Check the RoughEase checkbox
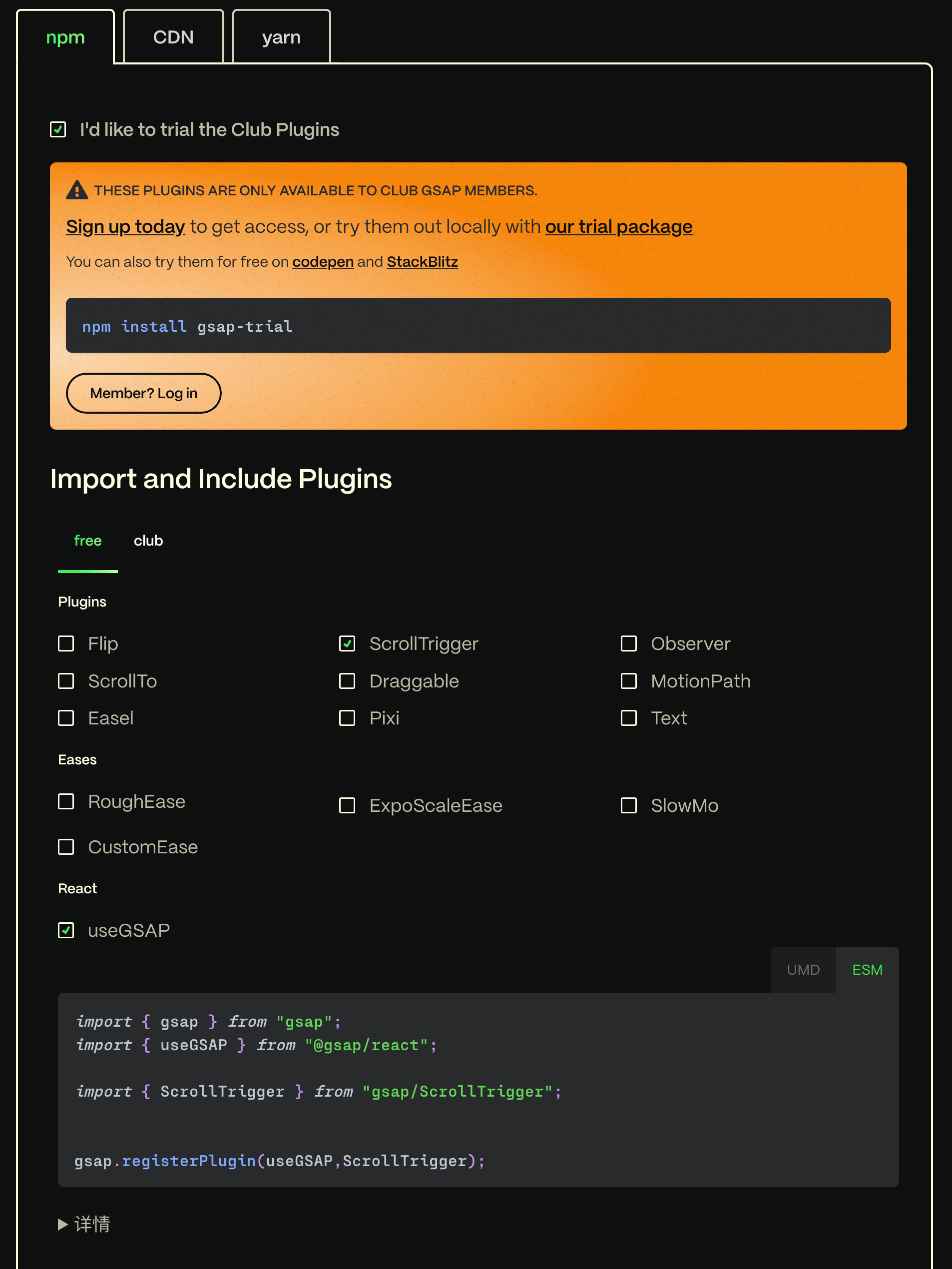This screenshot has width=952, height=1269. [x=66, y=801]
